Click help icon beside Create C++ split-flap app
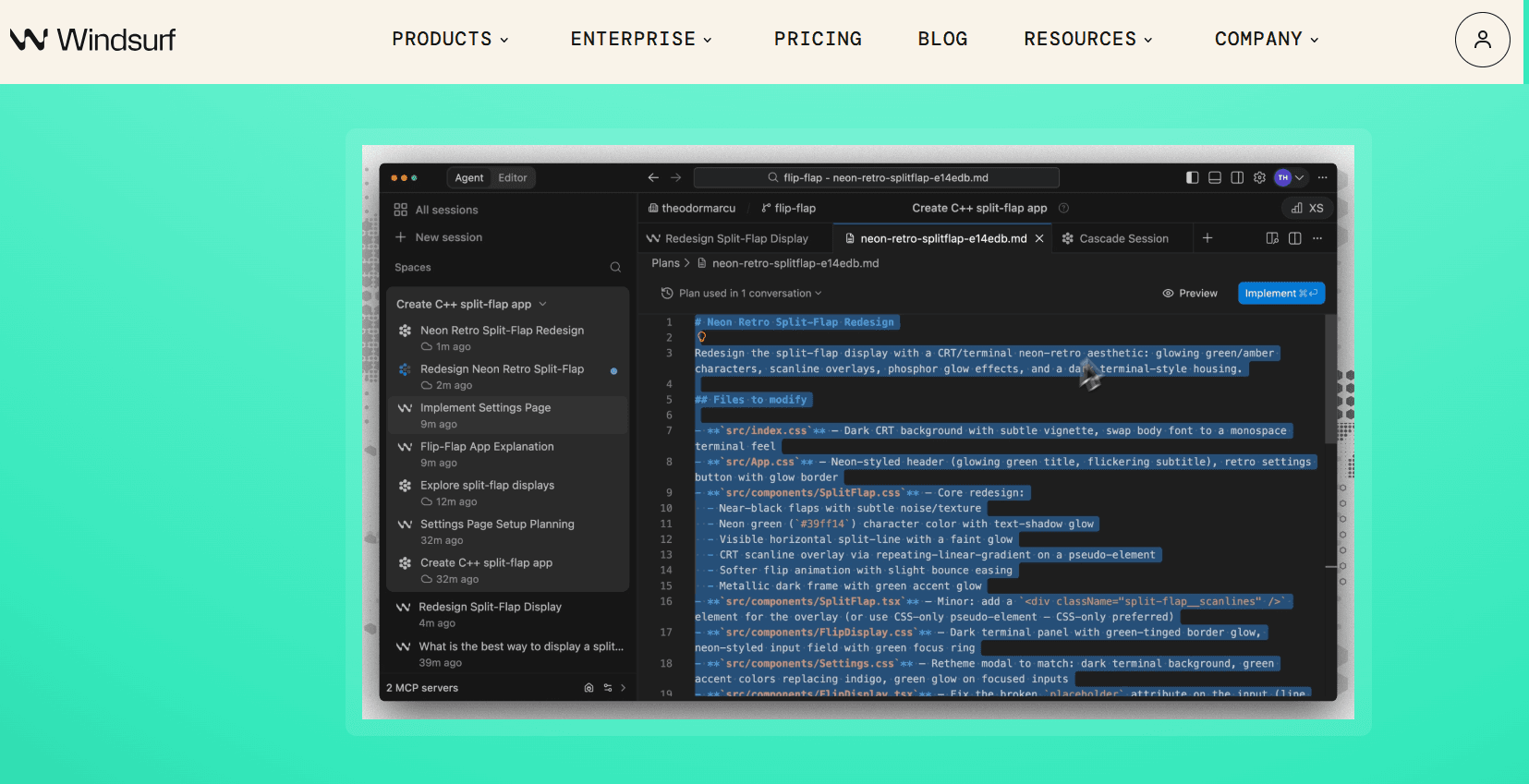This screenshot has width=1529, height=784. coord(1063,208)
